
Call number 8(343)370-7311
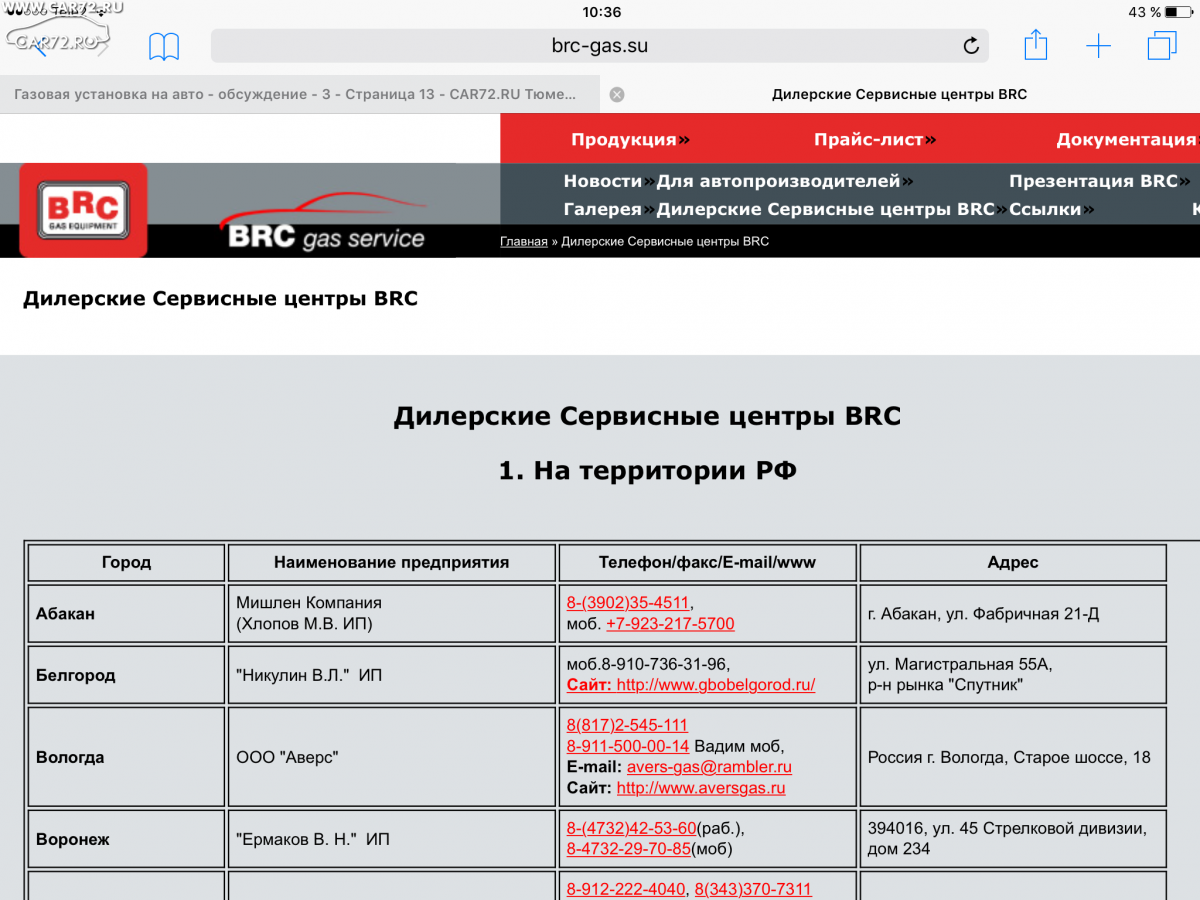[753, 889]
